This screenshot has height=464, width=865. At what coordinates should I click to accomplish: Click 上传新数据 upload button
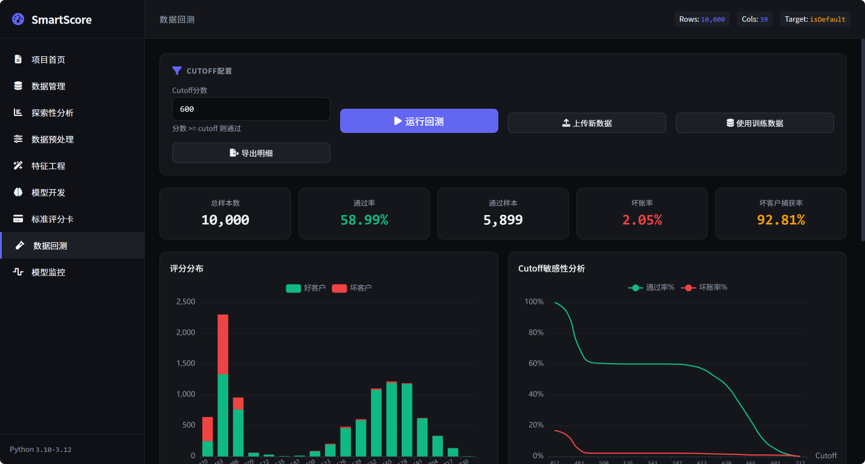pos(587,123)
